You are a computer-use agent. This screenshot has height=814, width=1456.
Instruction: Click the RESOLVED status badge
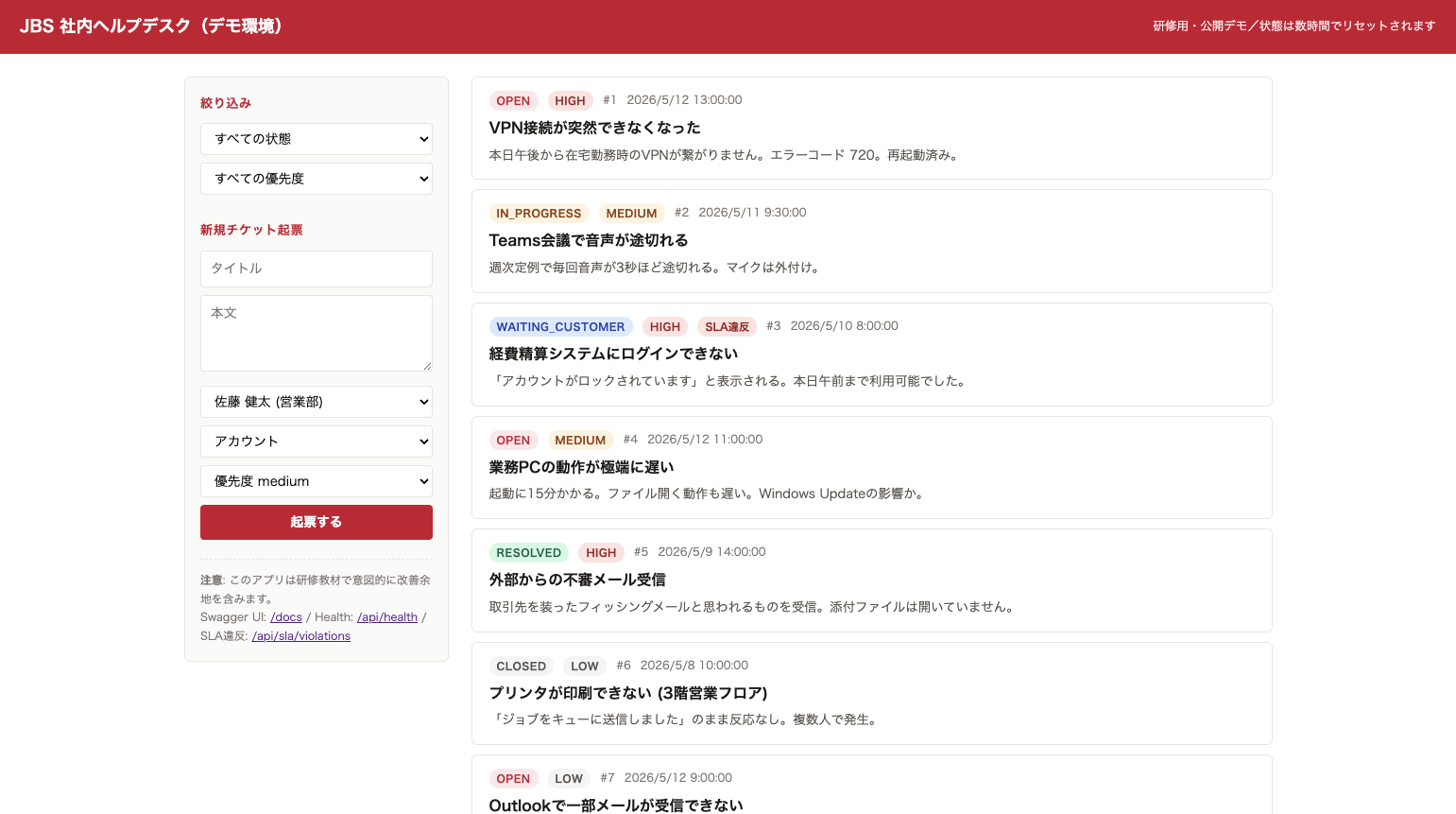529,553
